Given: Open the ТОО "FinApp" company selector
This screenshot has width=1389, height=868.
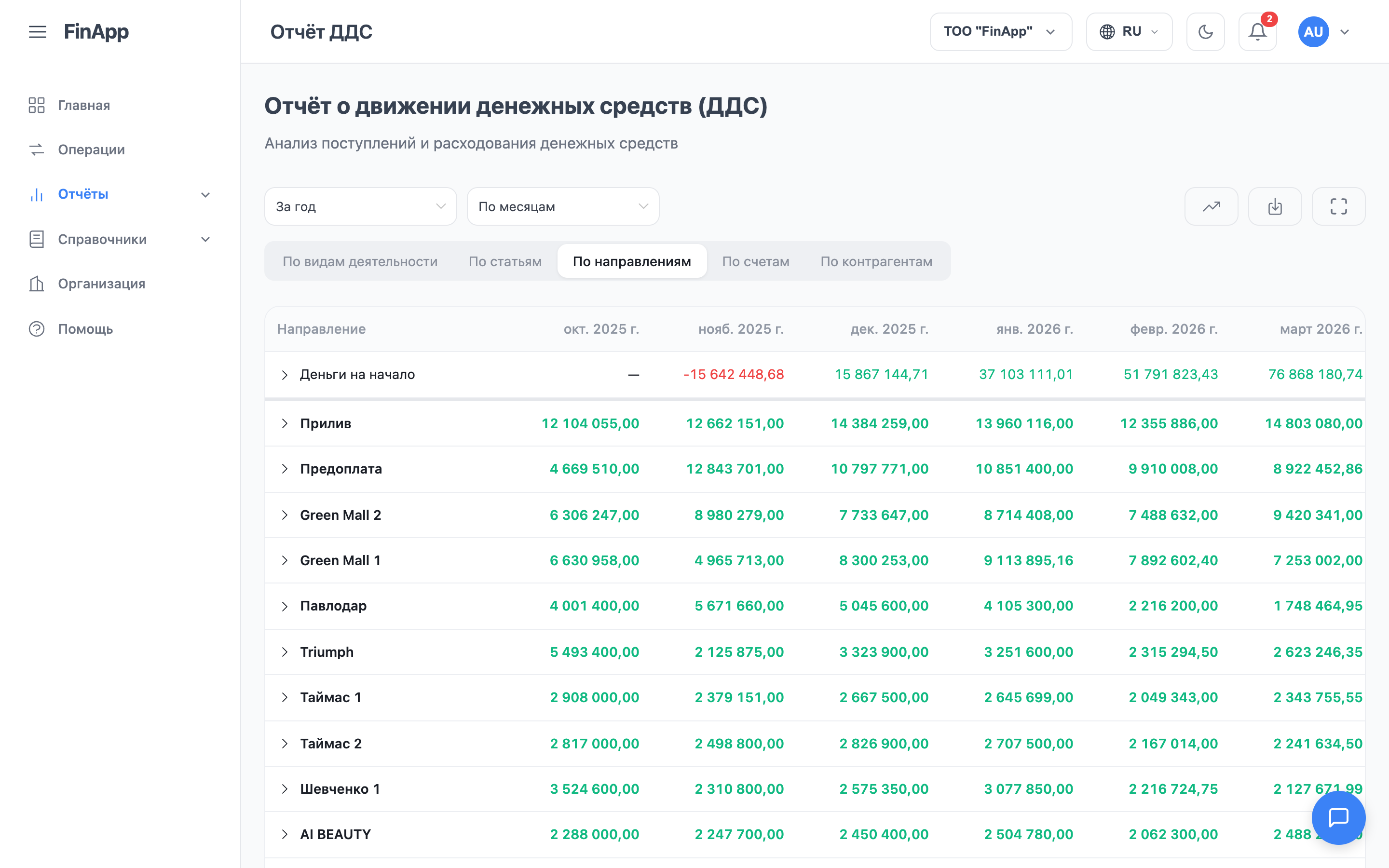Looking at the screenshot, I should point(1000,31).
